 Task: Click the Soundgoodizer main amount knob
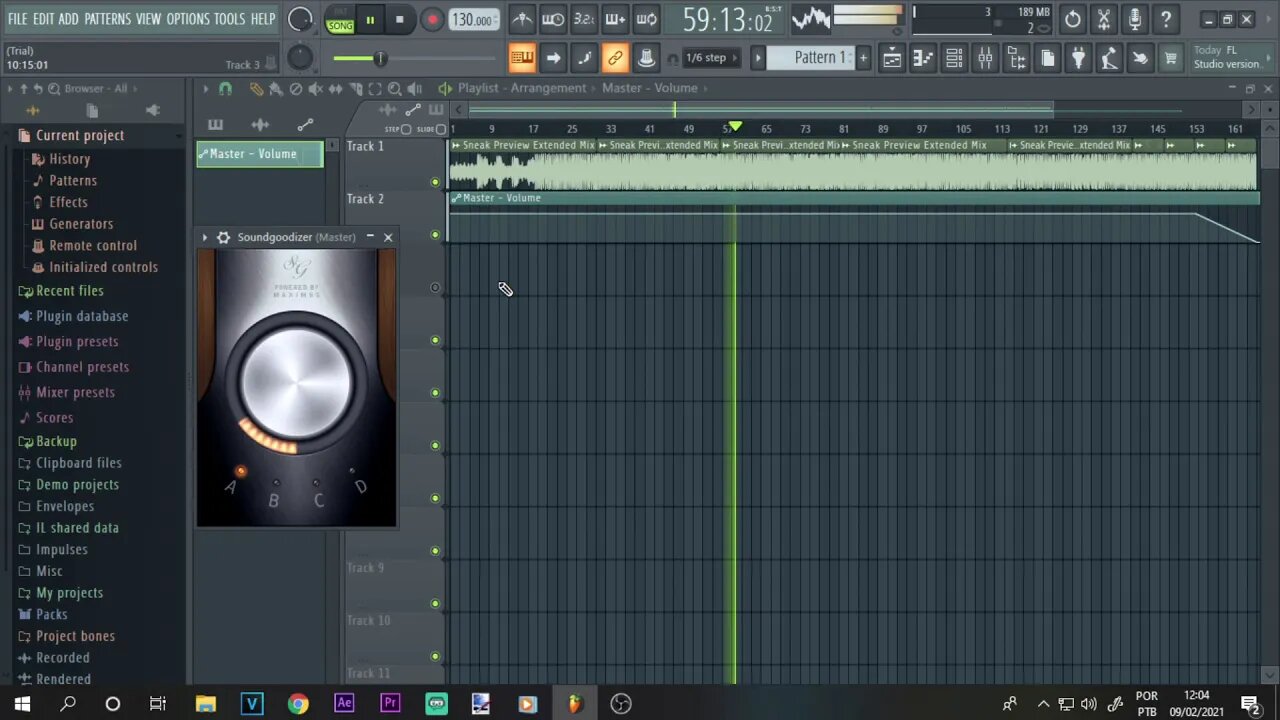[x=296, y=382]
